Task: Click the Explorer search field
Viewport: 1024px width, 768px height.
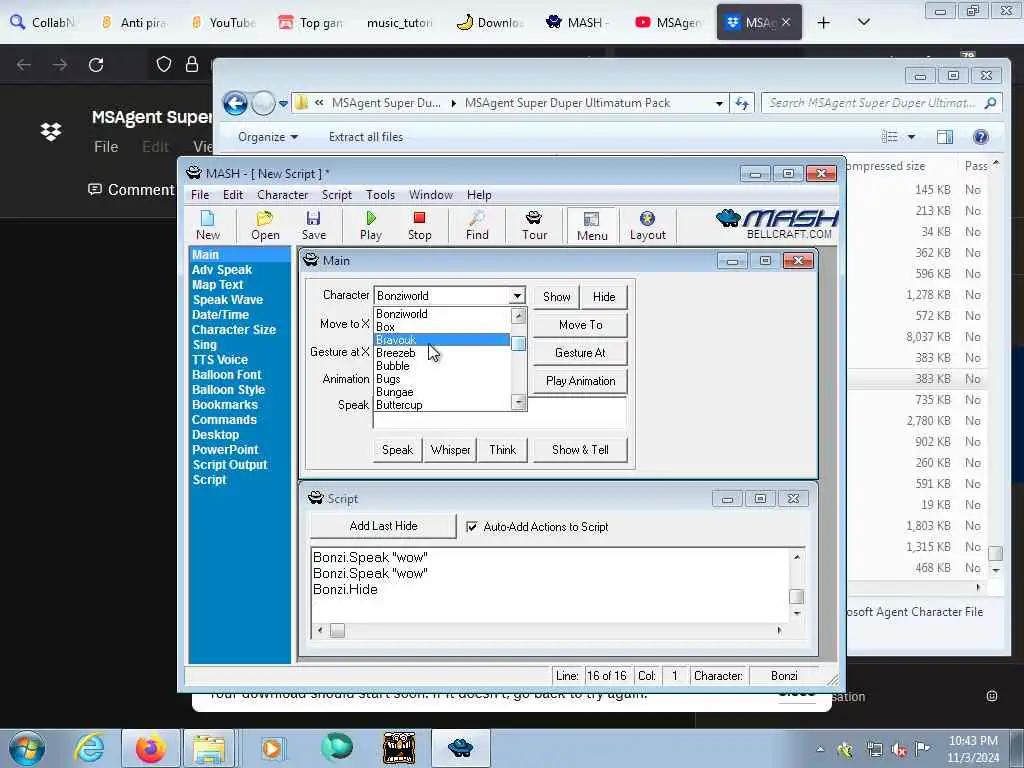Action: (x=882, y=103)
